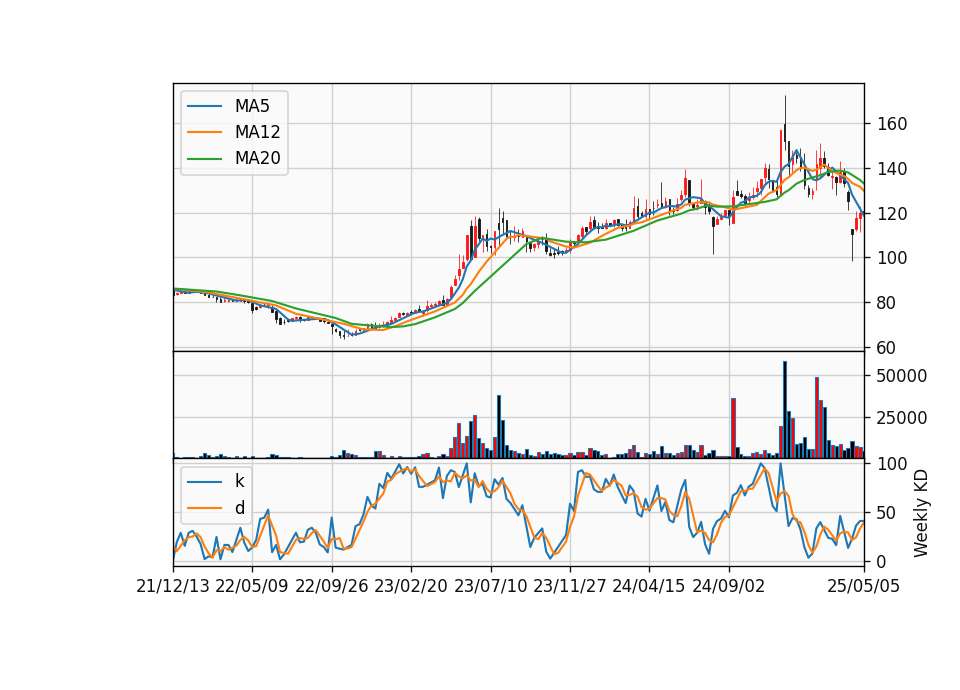Click the MA12 legend label
The width and height of the screenshot is (960, 690).
click(x=257, y=132)
